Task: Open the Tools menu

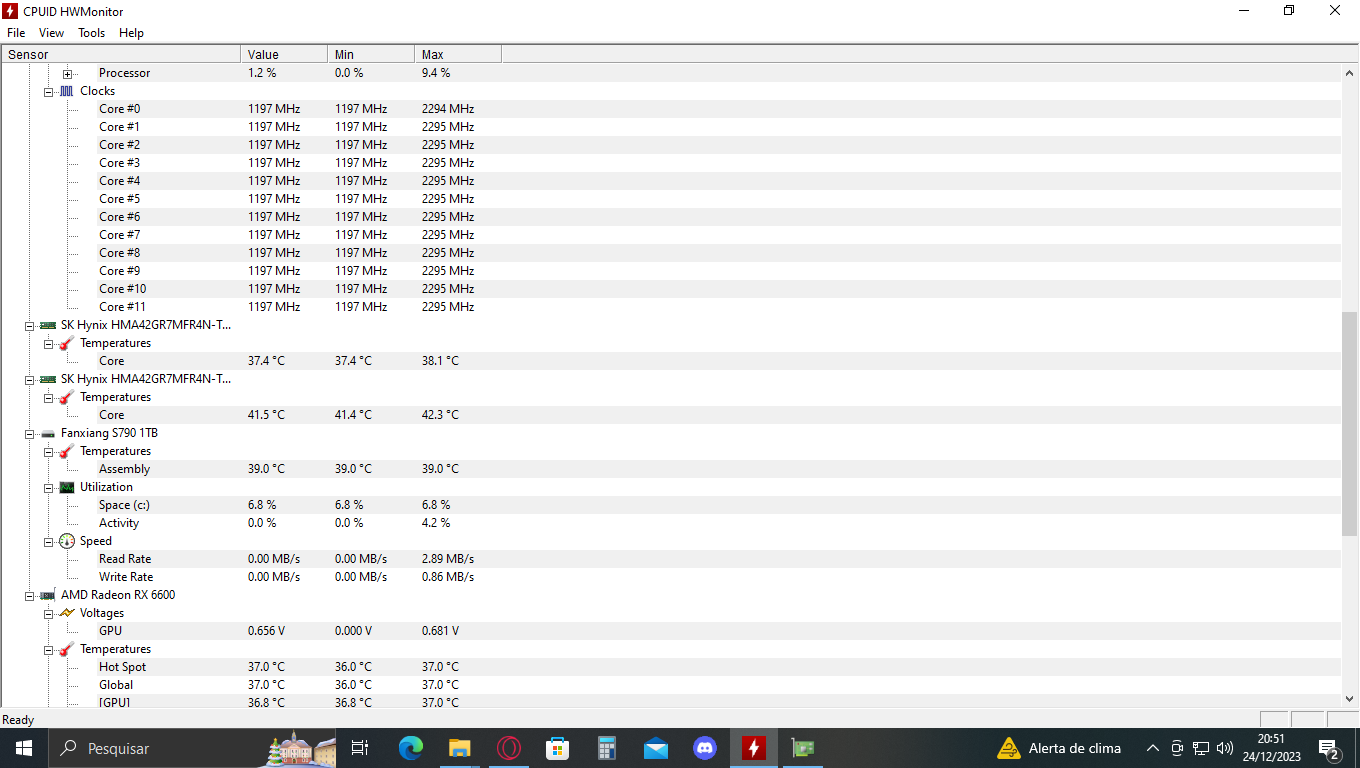Action: tap(91, 33)
